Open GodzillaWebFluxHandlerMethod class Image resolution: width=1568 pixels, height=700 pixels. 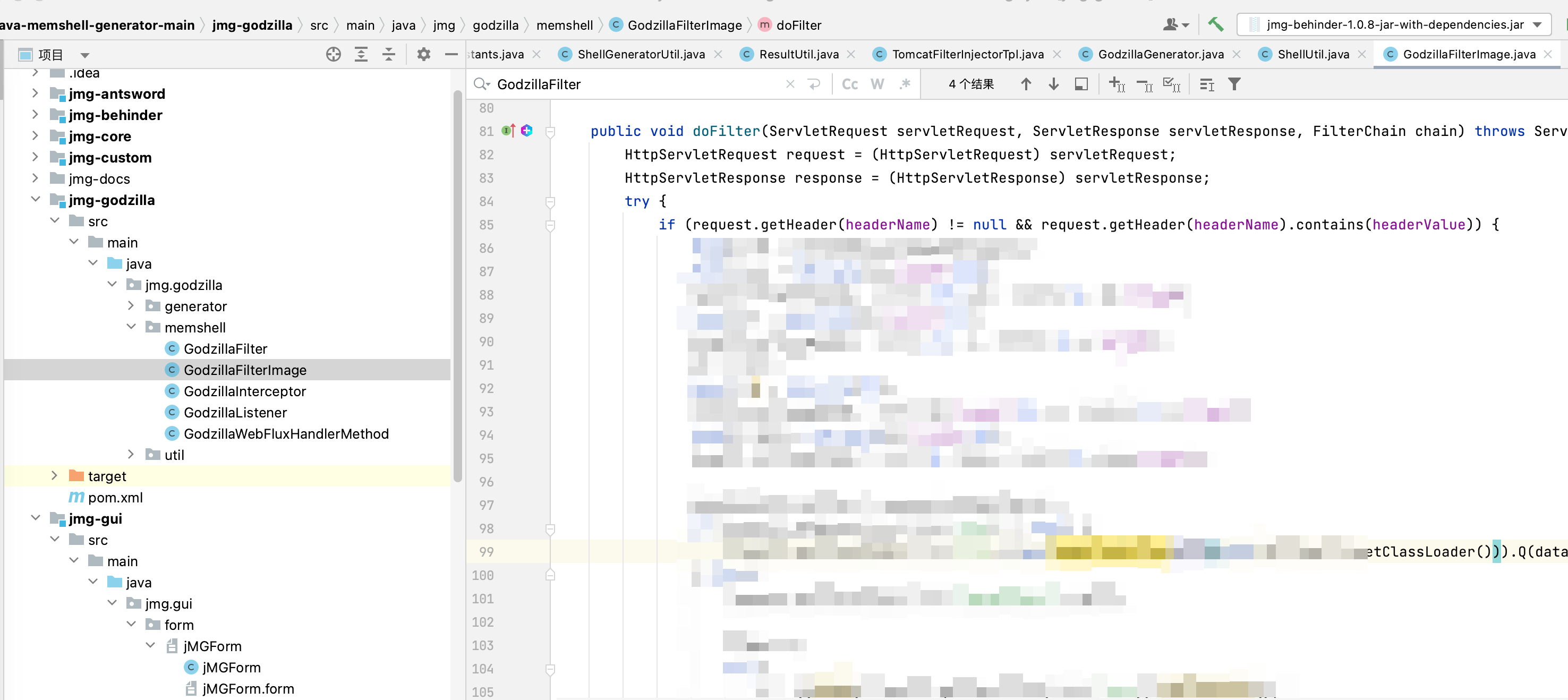pos(286,433)
